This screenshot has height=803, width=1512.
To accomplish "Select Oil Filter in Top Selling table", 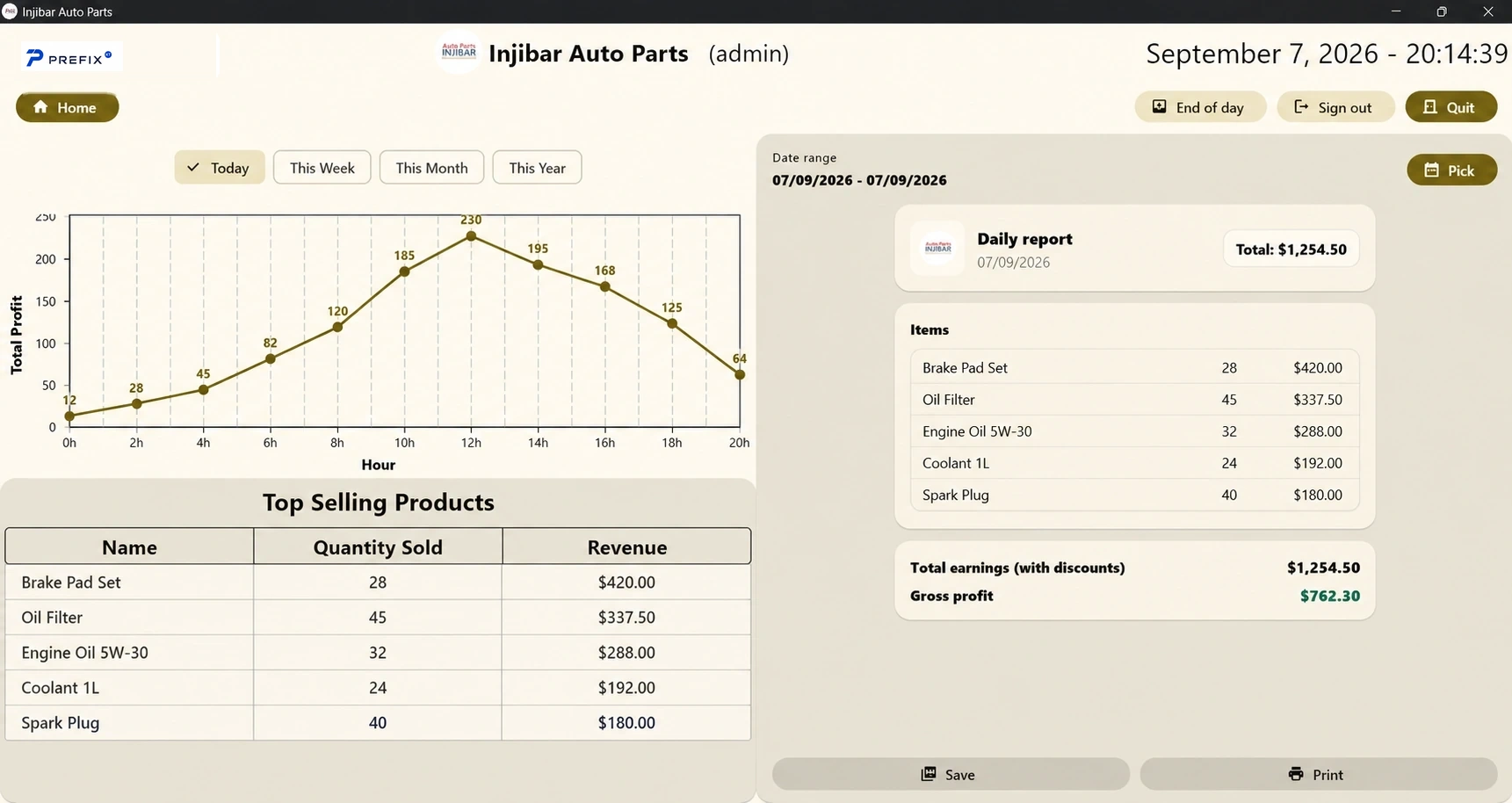I will (378, 618).
